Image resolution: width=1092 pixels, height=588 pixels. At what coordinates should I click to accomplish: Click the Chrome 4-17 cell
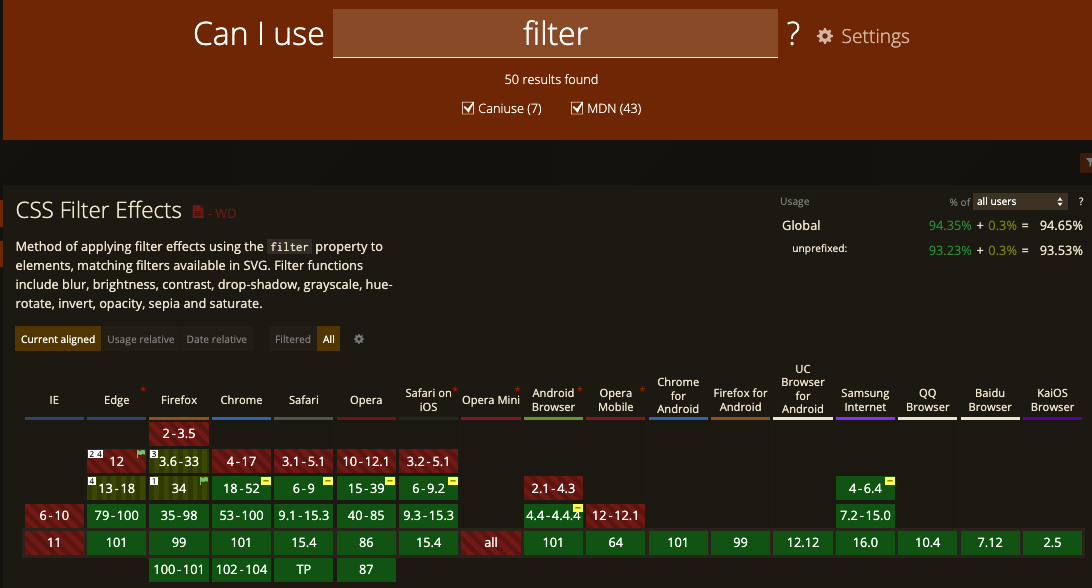241,461
